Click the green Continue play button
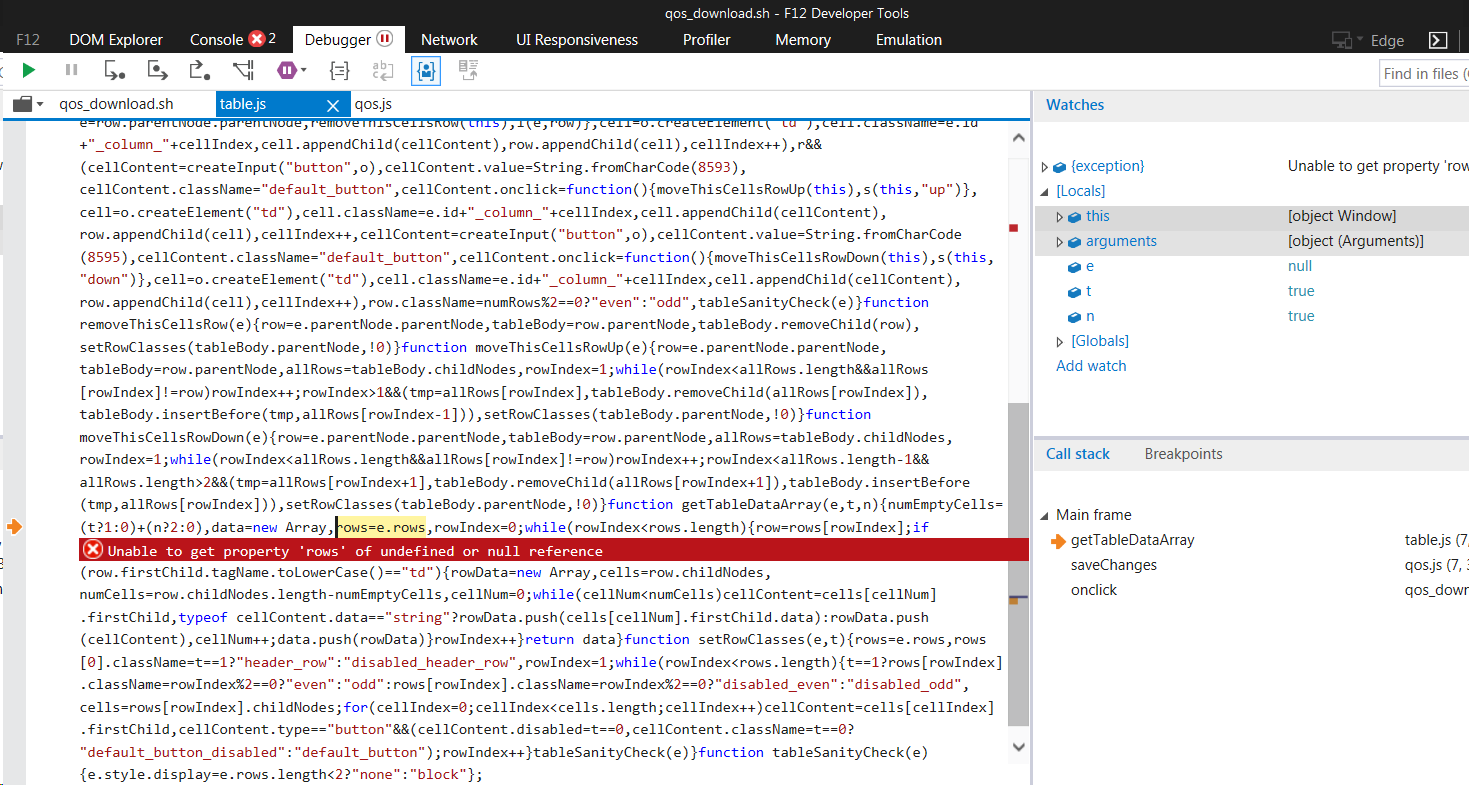1469x785 pixels. point(29,70)
